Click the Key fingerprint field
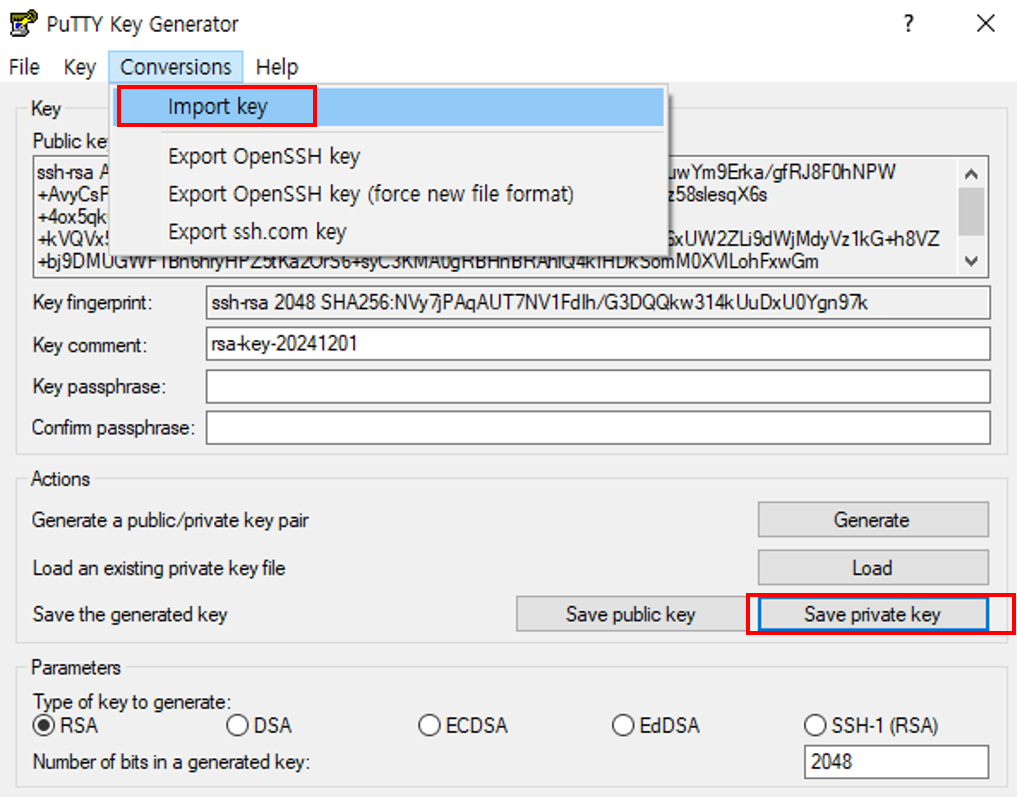The height and width of the screenshot is (797, 1017). [597, 303]
